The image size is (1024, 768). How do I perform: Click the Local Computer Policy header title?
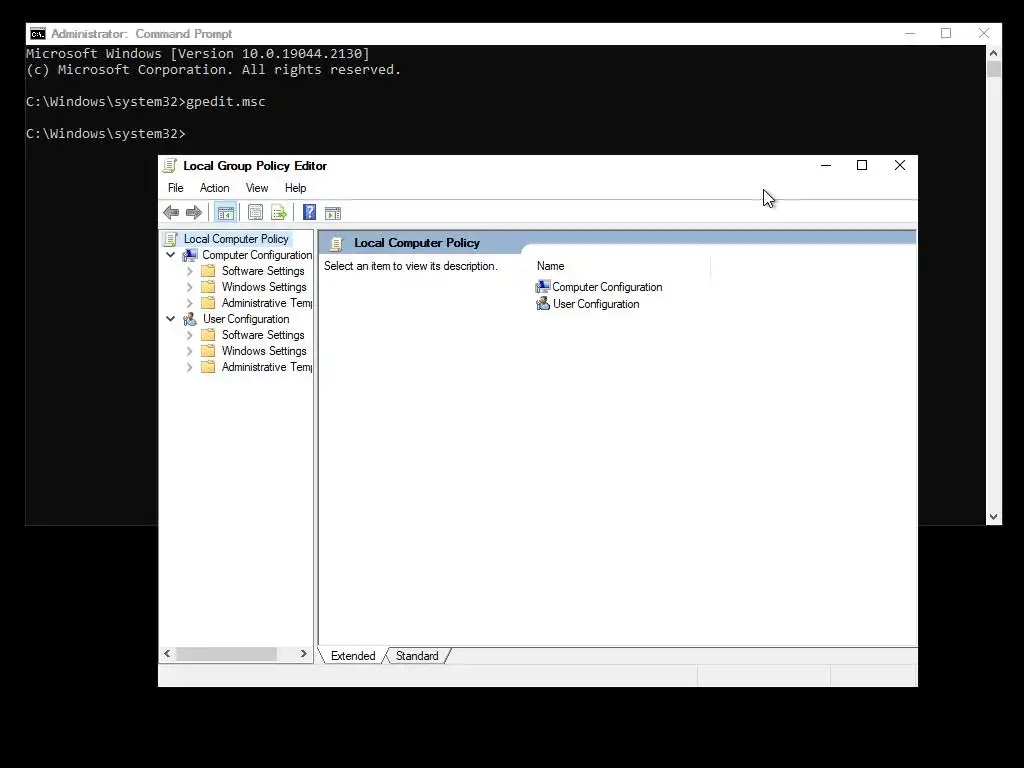[417, 243]
